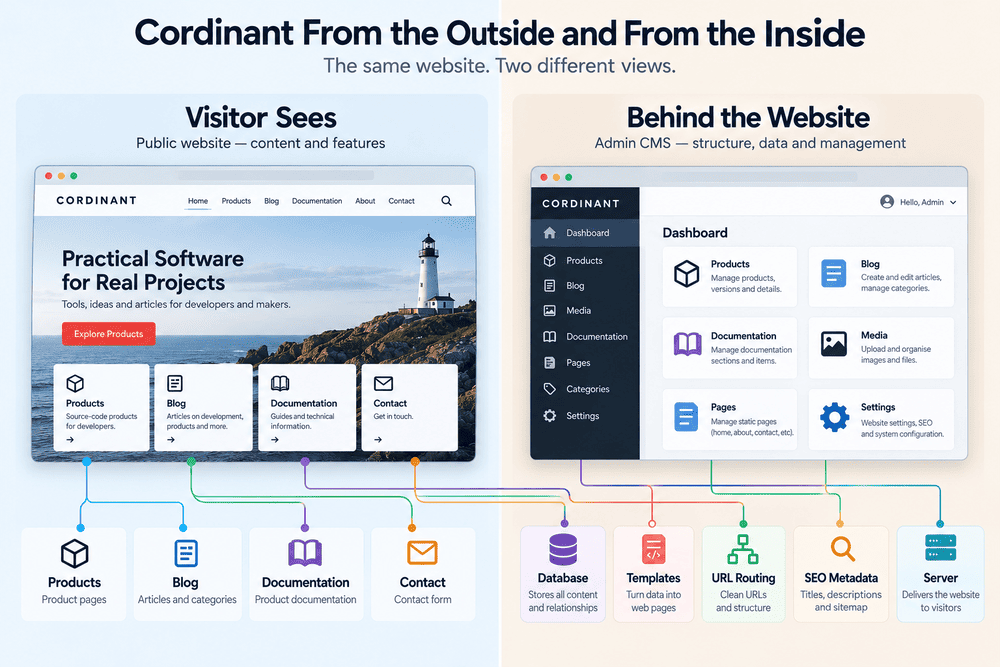Follow the arrow in hero Documentation card
The width and height of the screenshot is (1000, 667).
coord(274,439)
